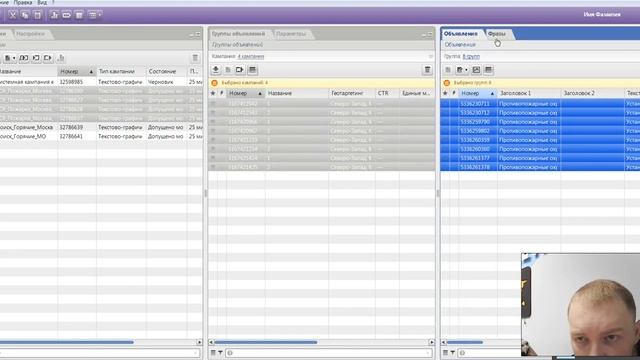Minimize the Campaigns panel with its collapse button
This screenshot has width=640, height=360.
click(192, 35)
